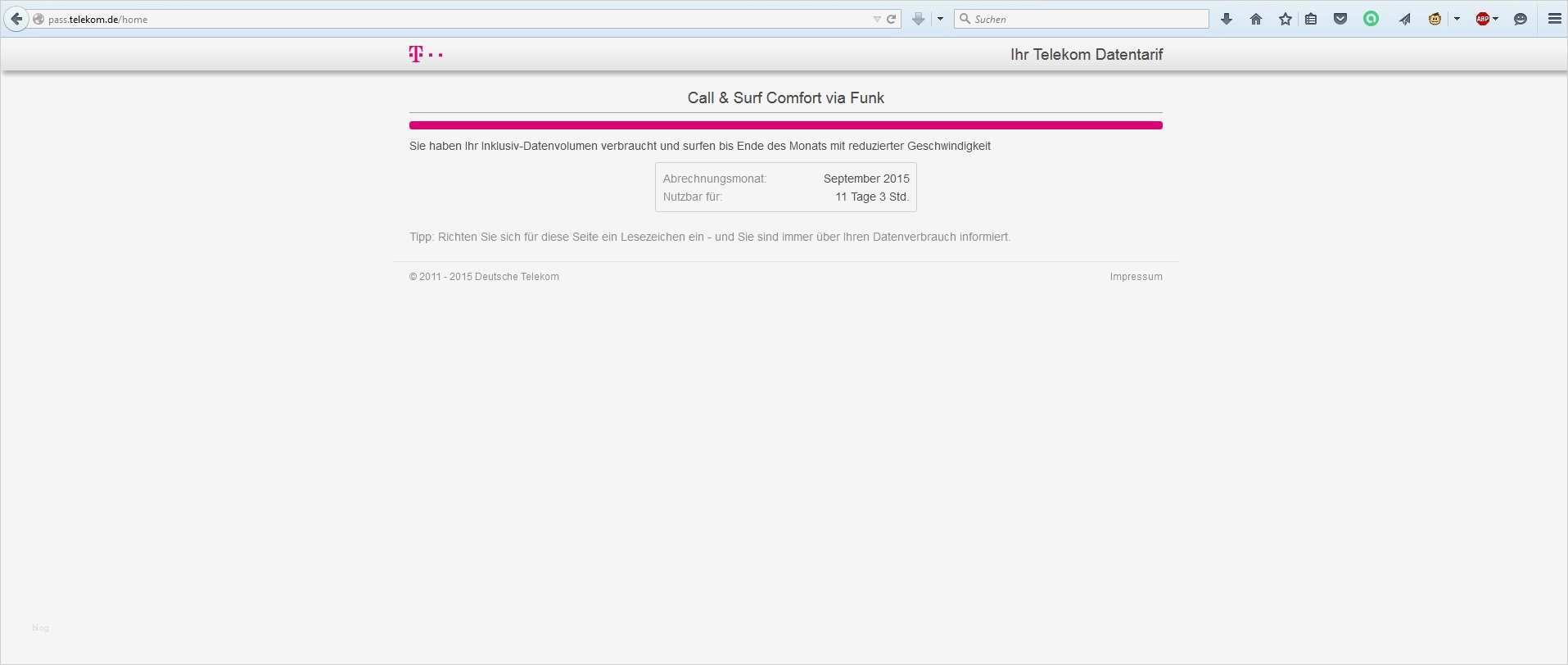Bookmark this page with the star icon
The image size is (1568, 665).
(1286, 19)
